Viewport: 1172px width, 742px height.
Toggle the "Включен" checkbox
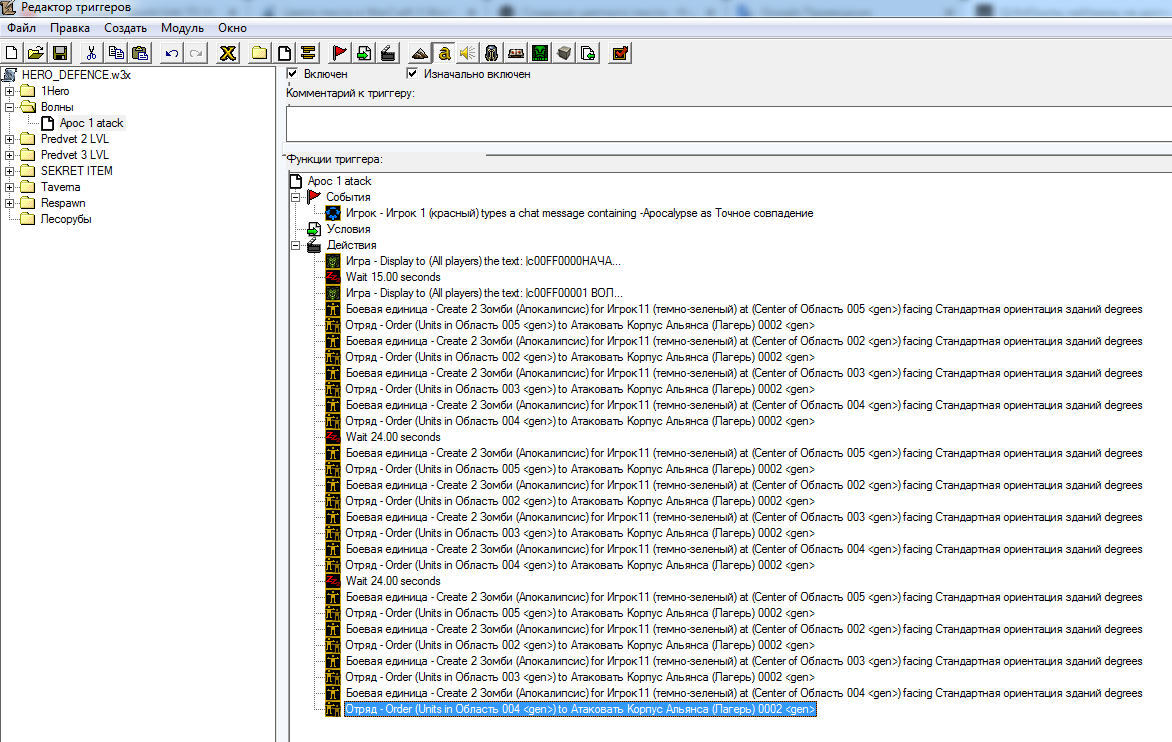click(293, 74)
